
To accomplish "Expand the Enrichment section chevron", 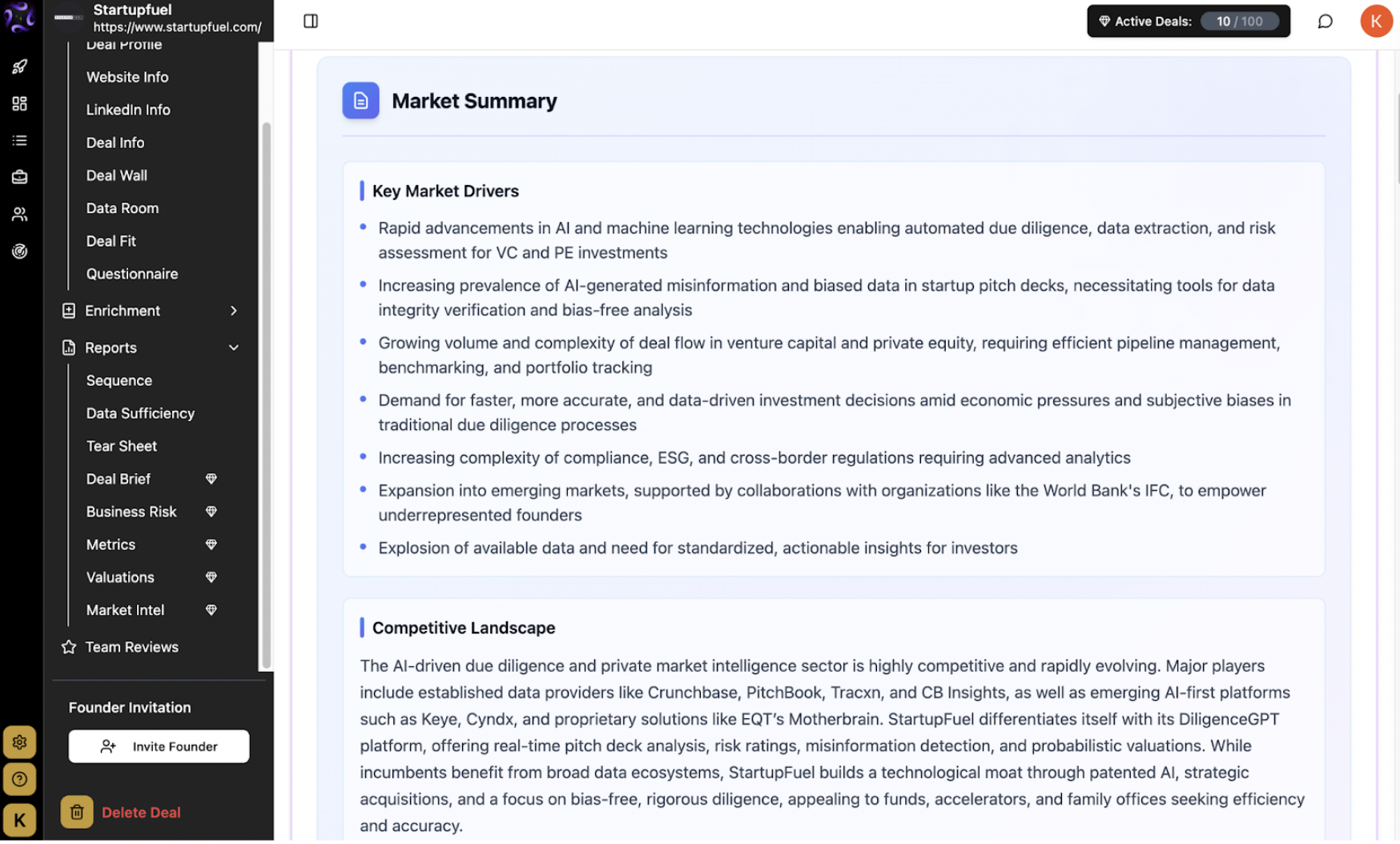I will (234, 311).
